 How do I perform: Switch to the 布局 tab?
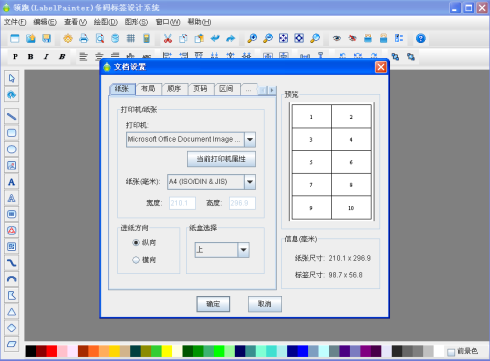[148, 89]
